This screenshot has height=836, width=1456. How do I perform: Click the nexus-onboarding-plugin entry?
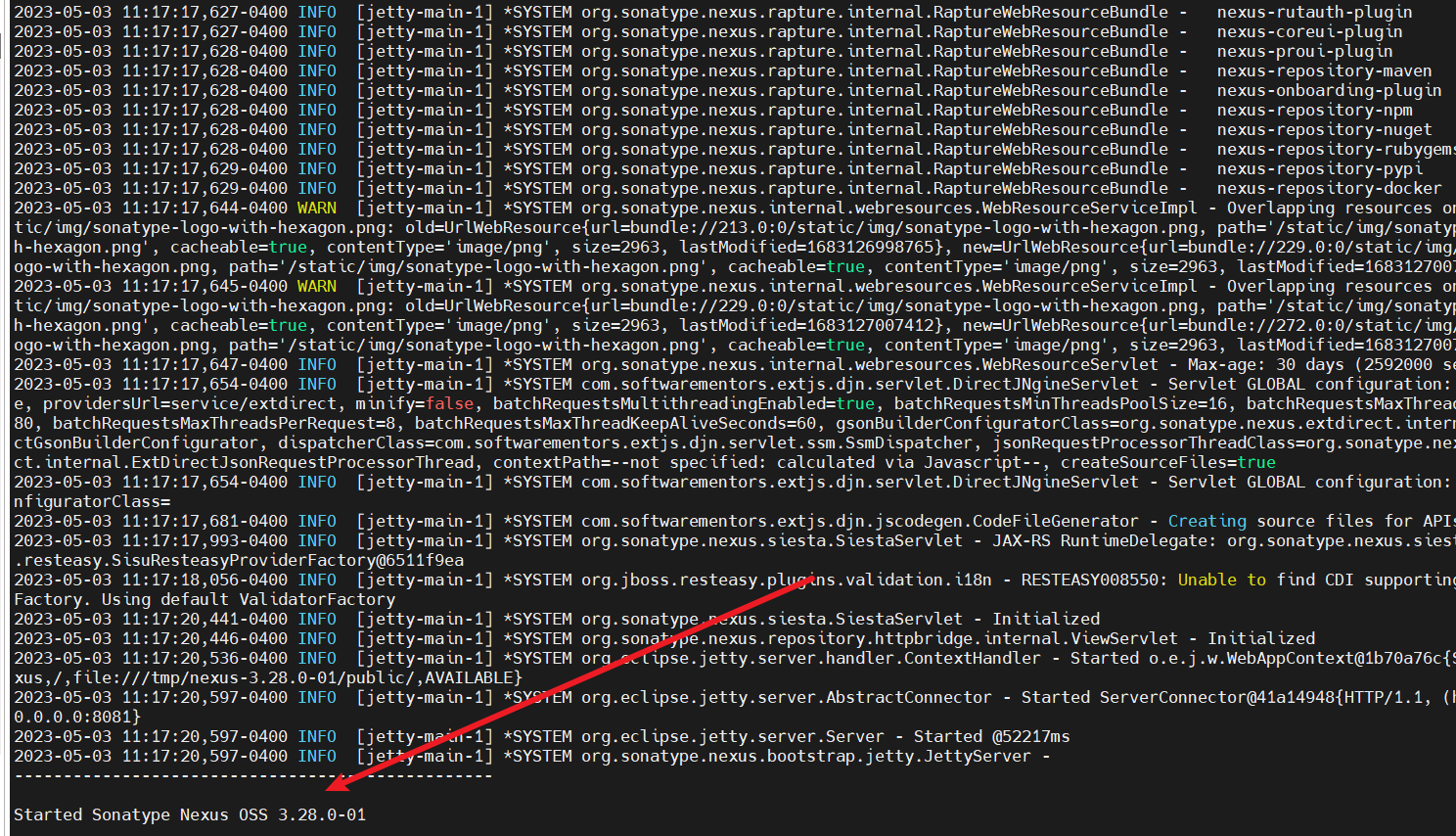click(1329, 90)
